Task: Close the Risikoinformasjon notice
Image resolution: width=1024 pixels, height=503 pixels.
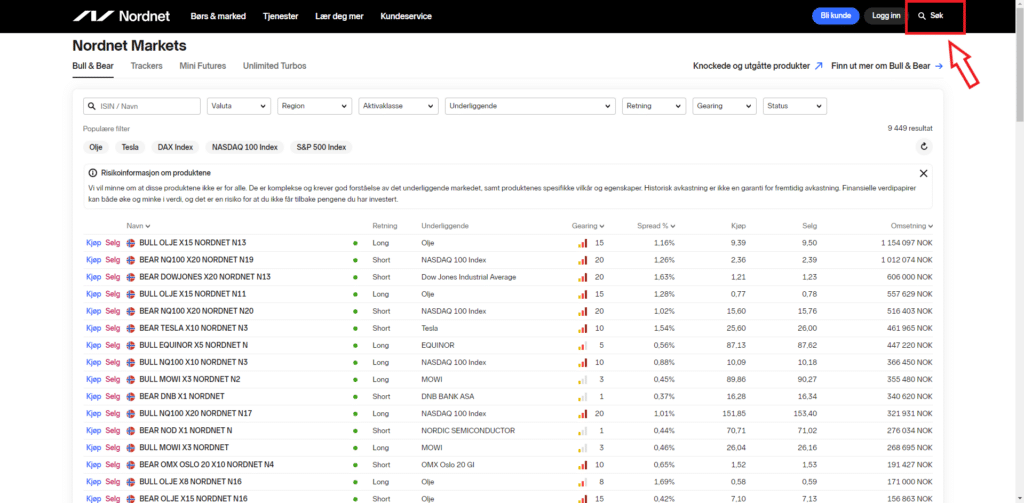Action: (923, 173)
